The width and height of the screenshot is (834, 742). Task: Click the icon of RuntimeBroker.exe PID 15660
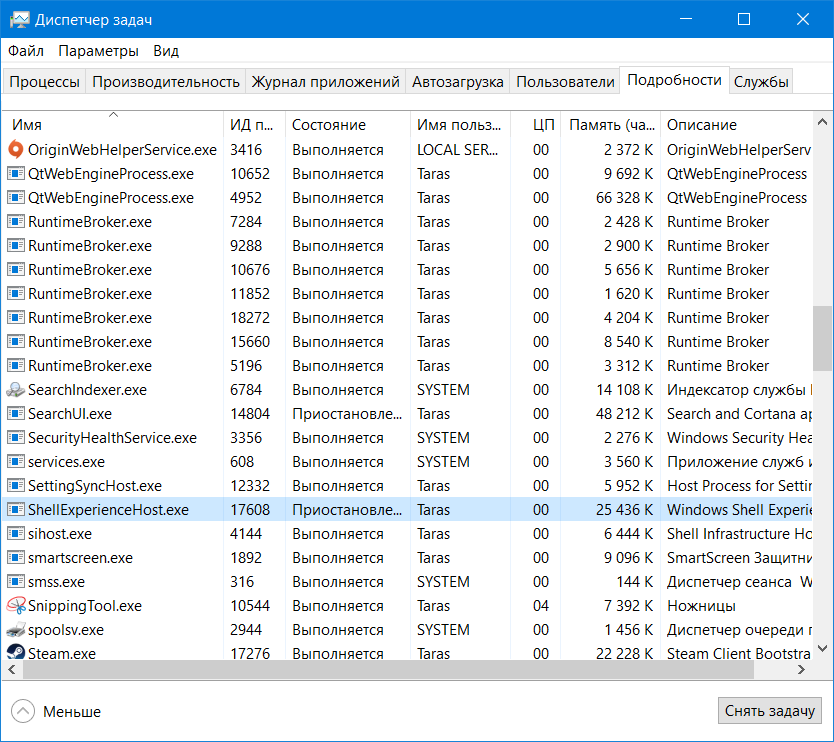(x=15, y=341)
